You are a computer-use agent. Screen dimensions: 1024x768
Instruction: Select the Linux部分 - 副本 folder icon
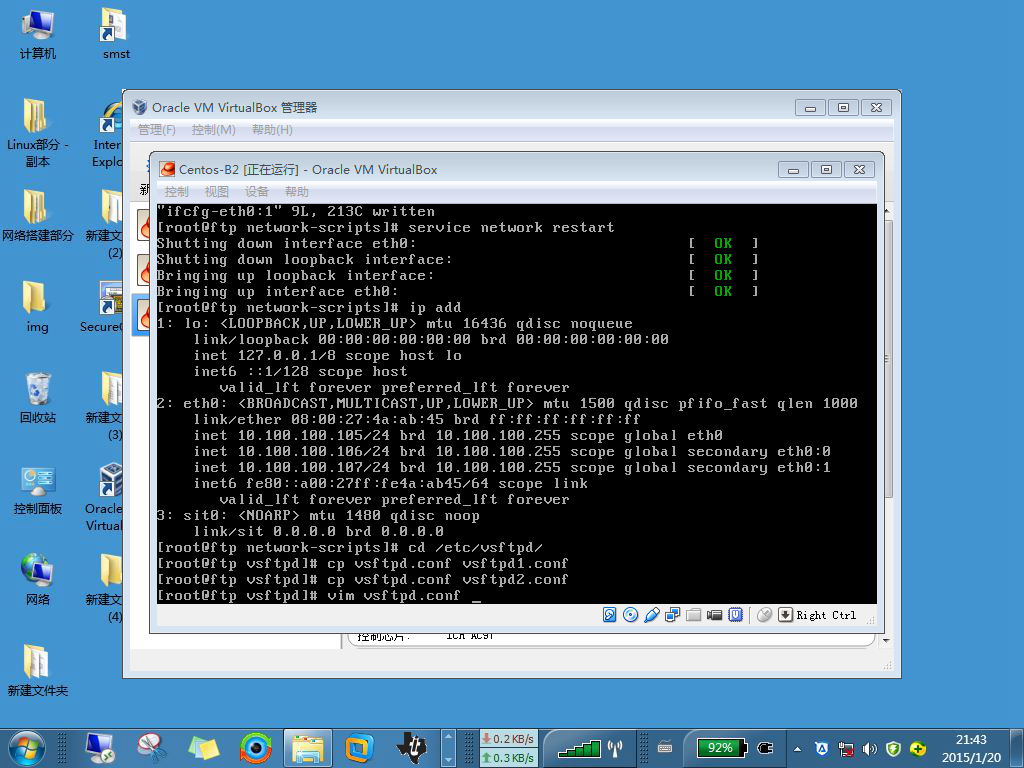(38, 133)
